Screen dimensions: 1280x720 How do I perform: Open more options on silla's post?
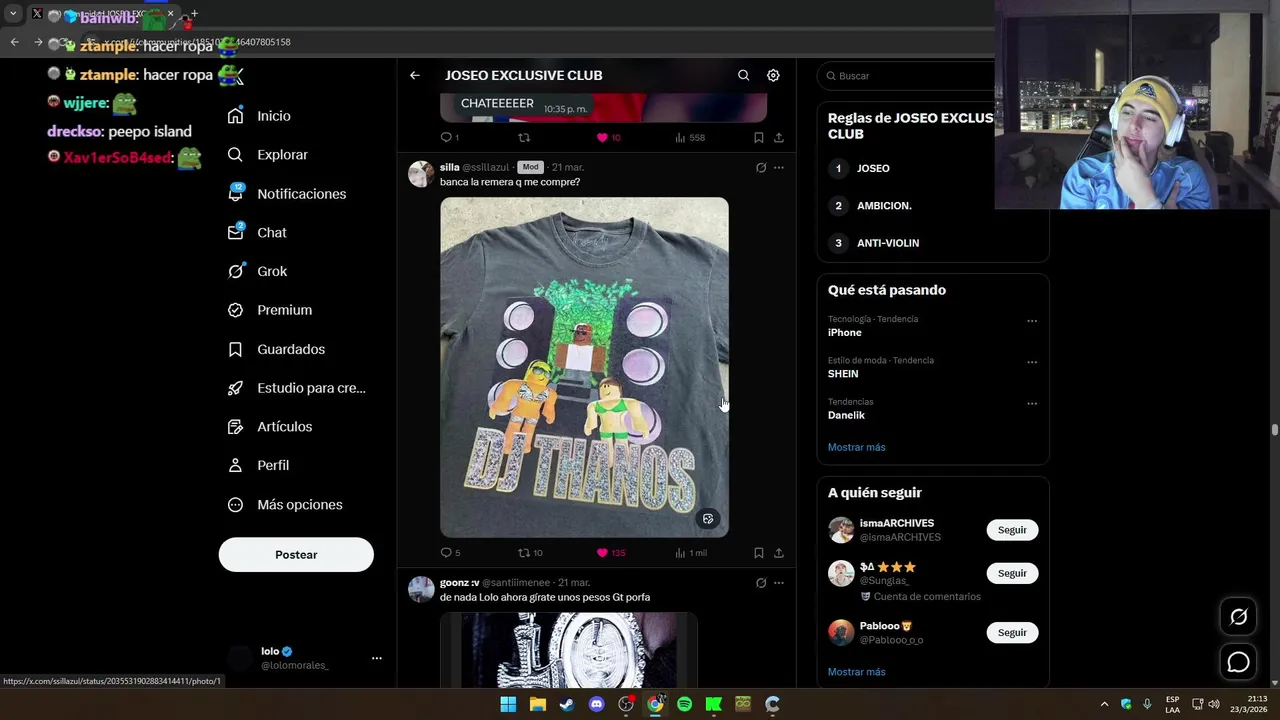[x=779, y=167]
